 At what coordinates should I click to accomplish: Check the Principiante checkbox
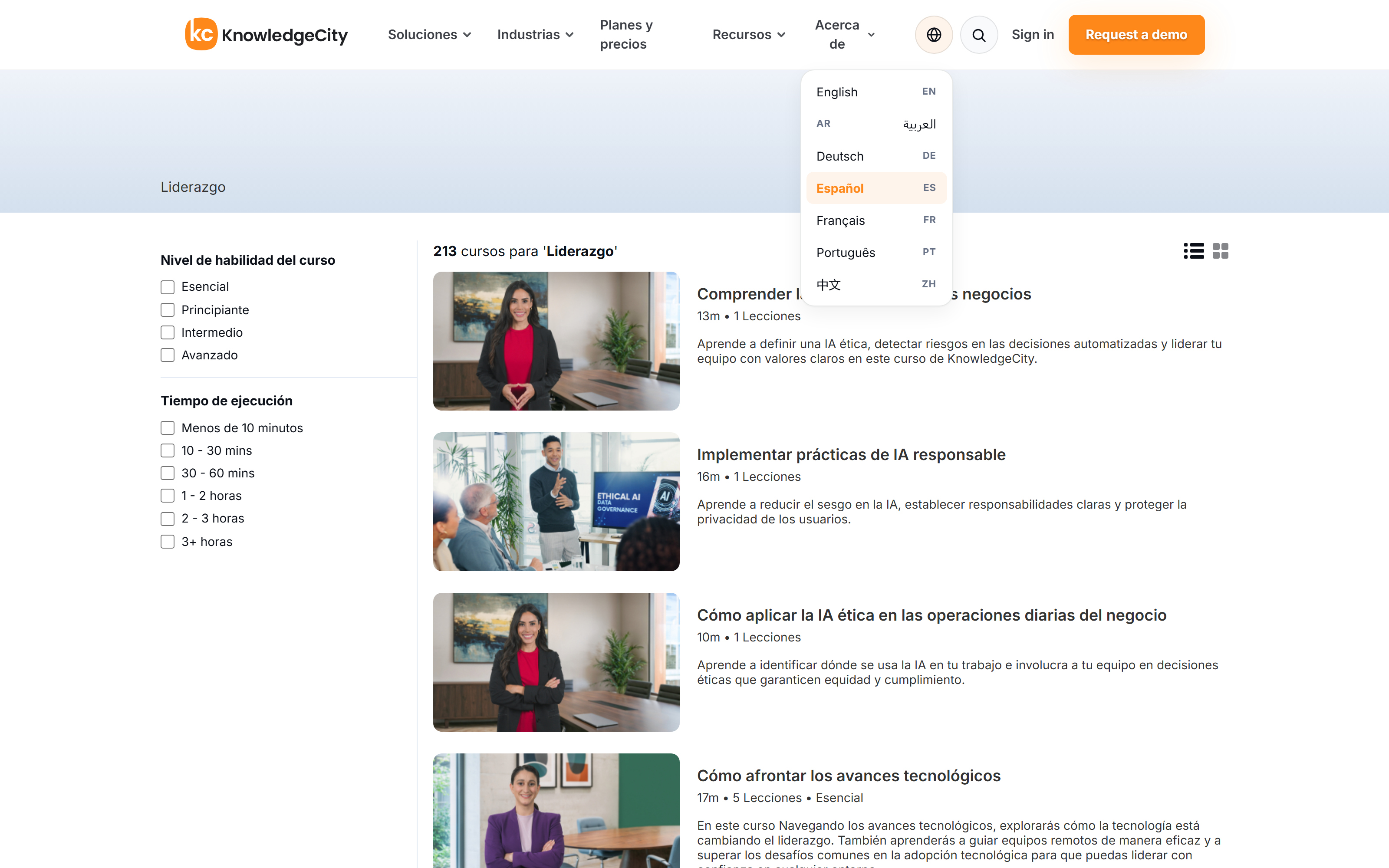click(168, 310)
